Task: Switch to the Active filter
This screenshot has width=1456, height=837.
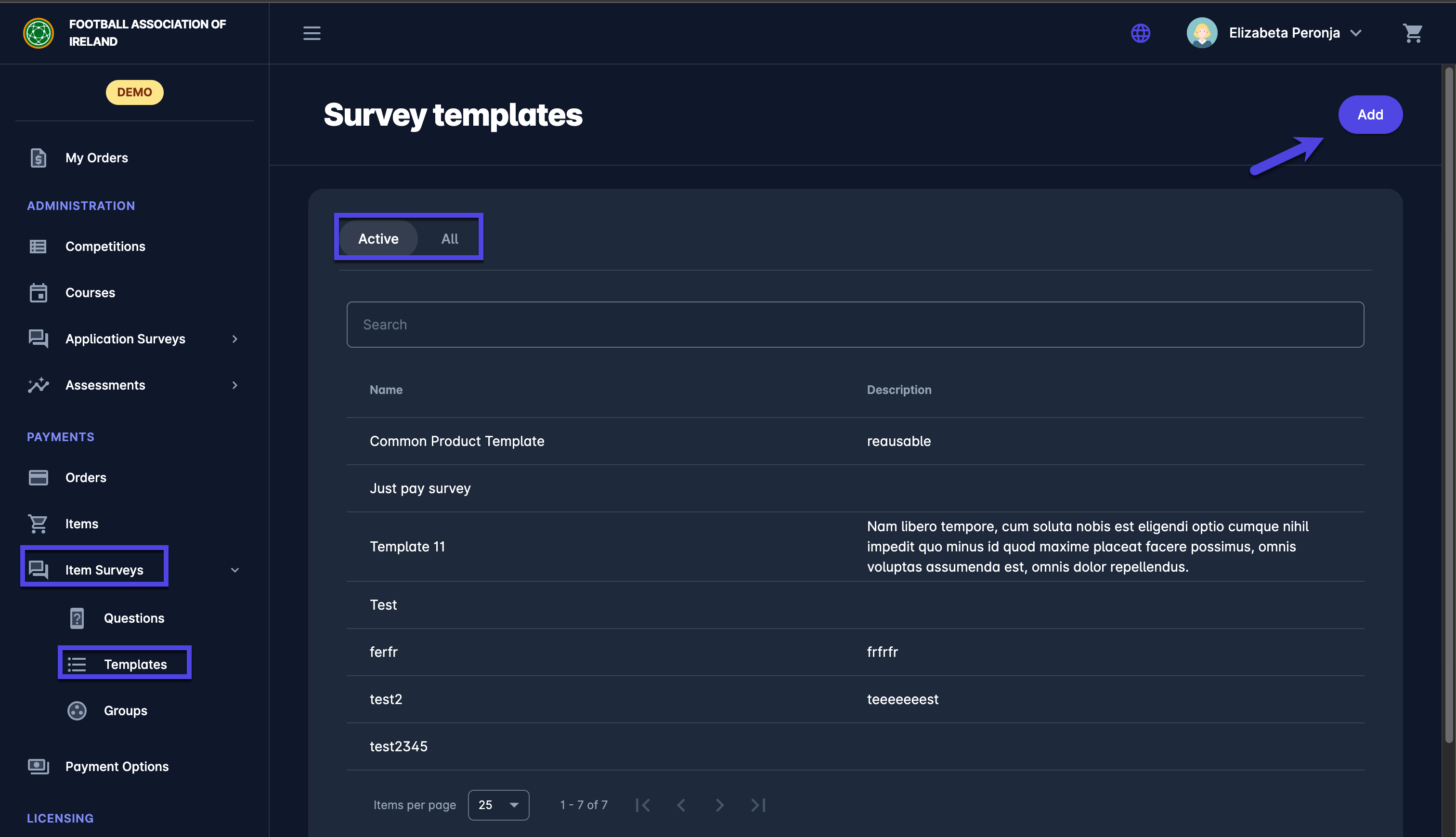Action: (378, 238)
